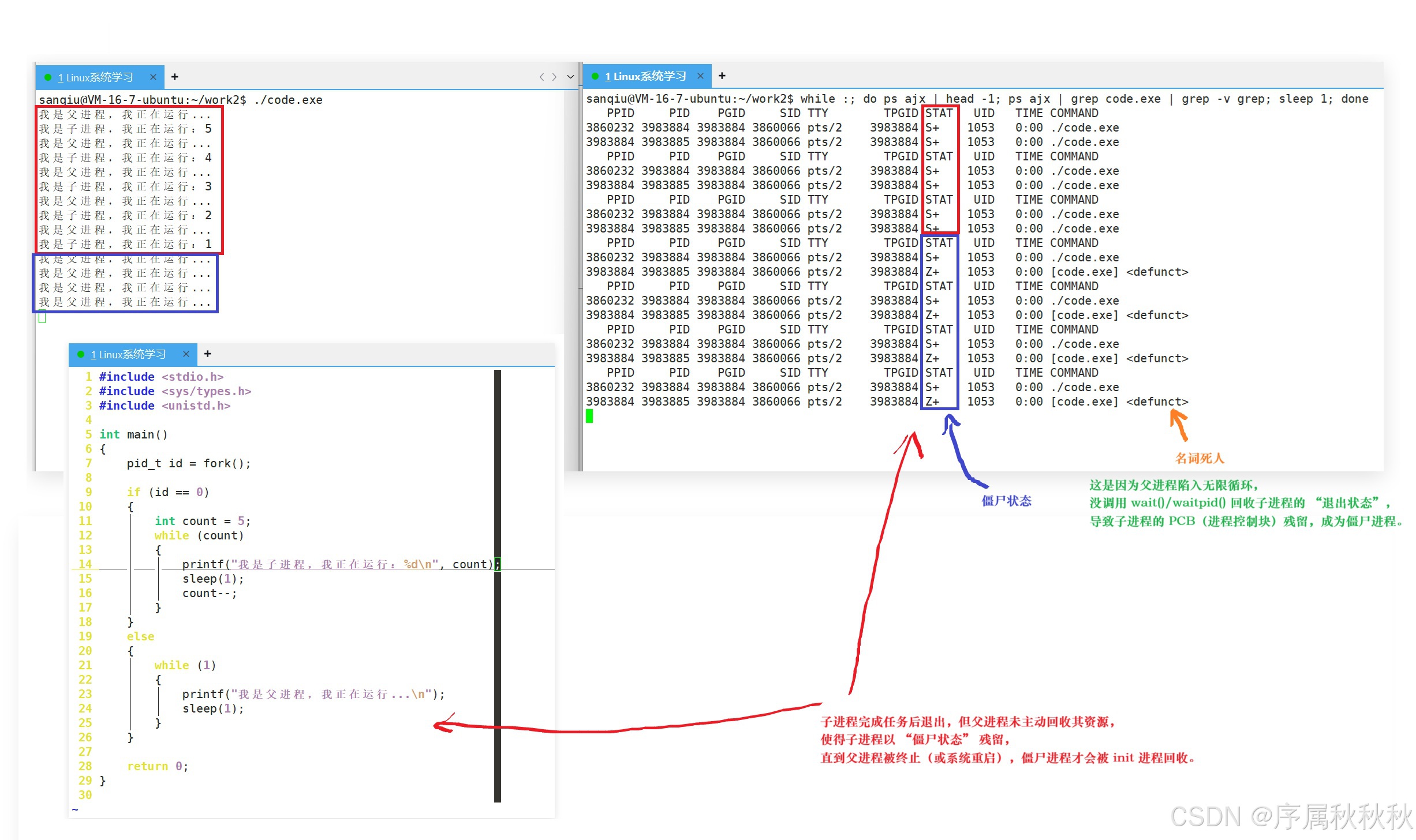Viewport: 1416px width, 840px height.
Task: Click the green cursor block in the right terminal
Action: tap(589, 416)
